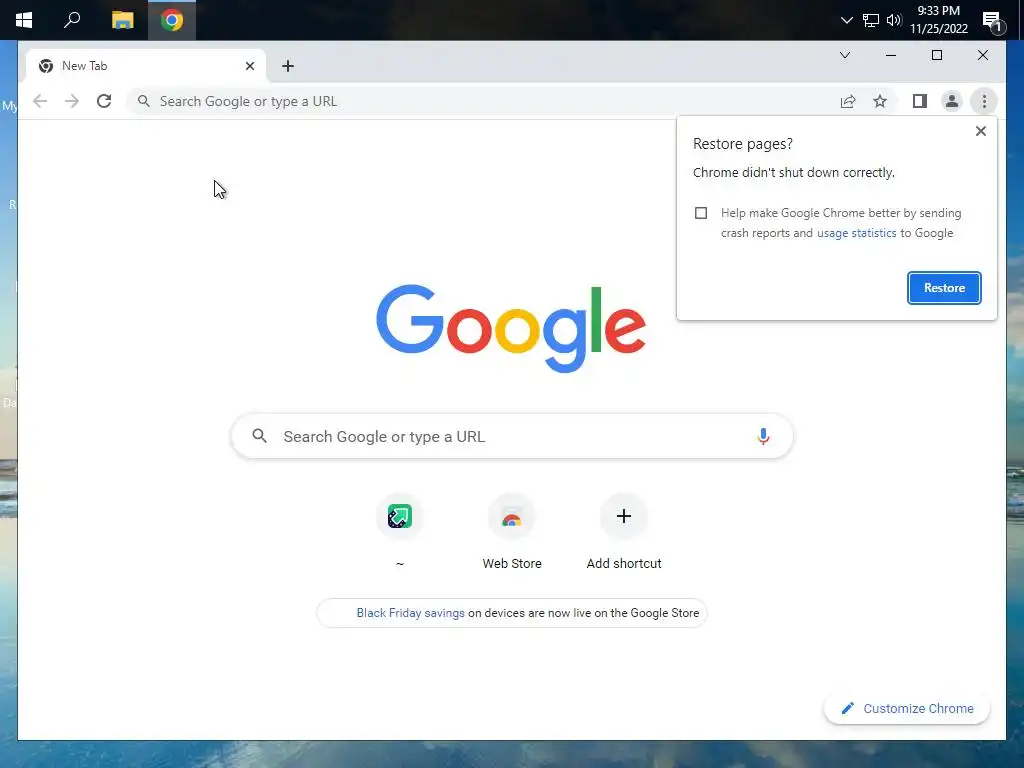Open the side panel icon
This screenshot has width=1024, height=768.
(920, 101)
